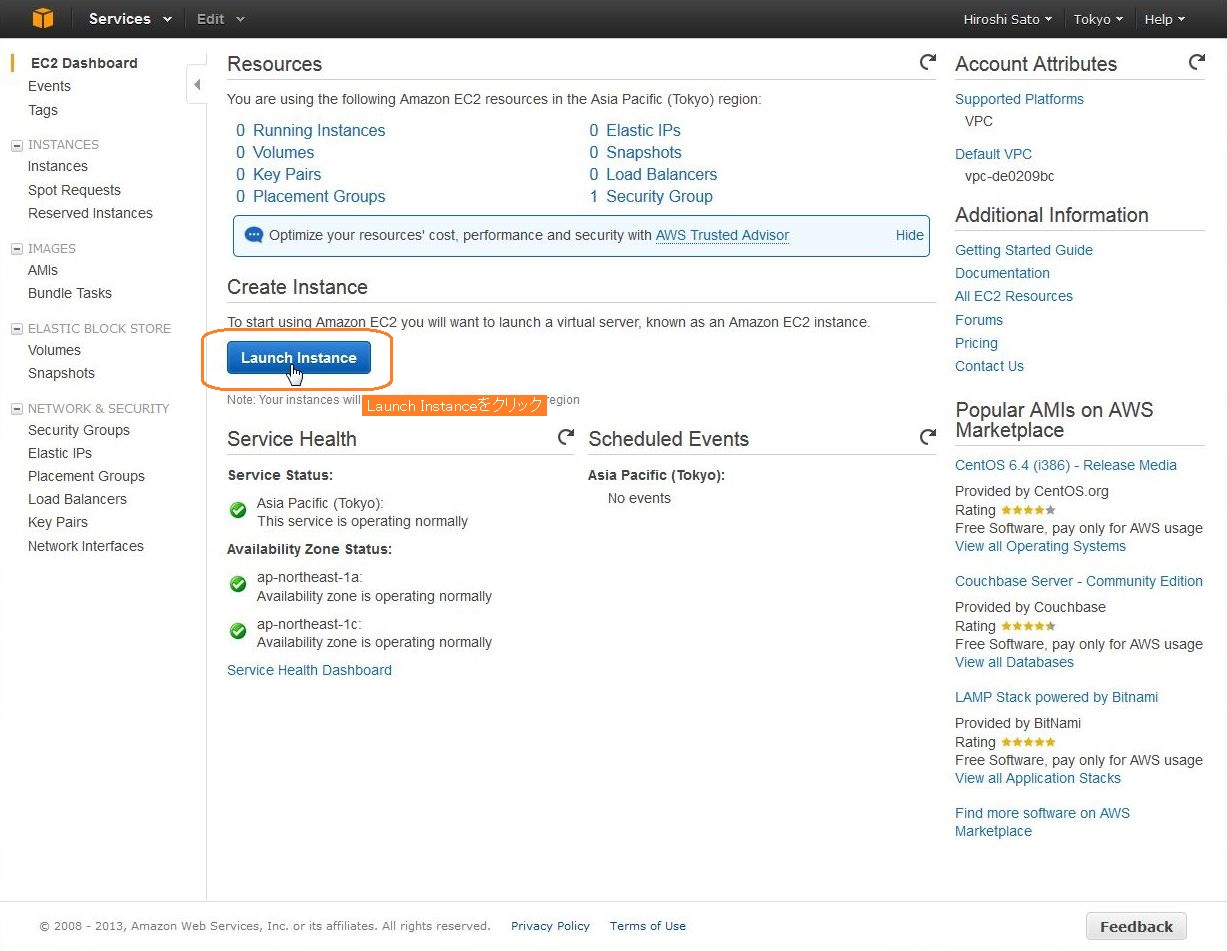Open AMIs in the sidebar
This screenshot has width=1227, height=951.
43,270
